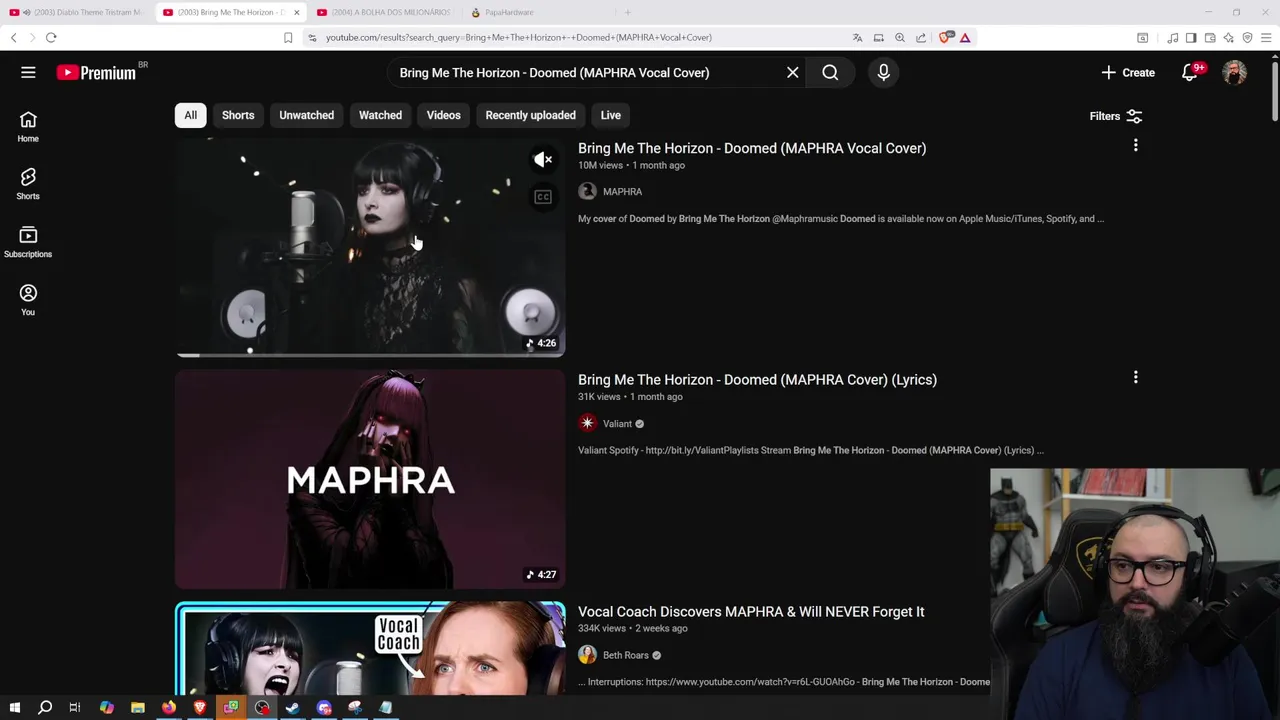Translate the page via address bar icon

coord(857,37)
